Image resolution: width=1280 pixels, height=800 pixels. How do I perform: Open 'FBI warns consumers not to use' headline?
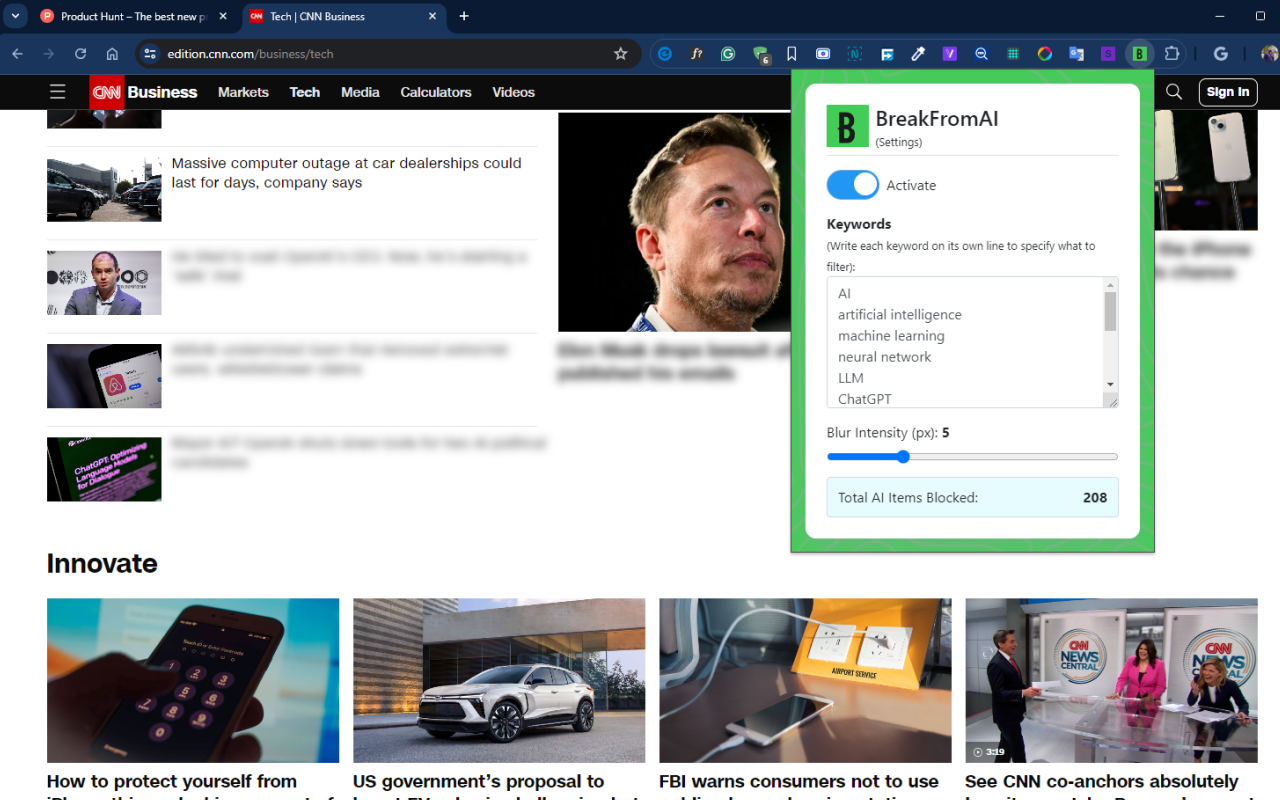click(x=799, y=782)
